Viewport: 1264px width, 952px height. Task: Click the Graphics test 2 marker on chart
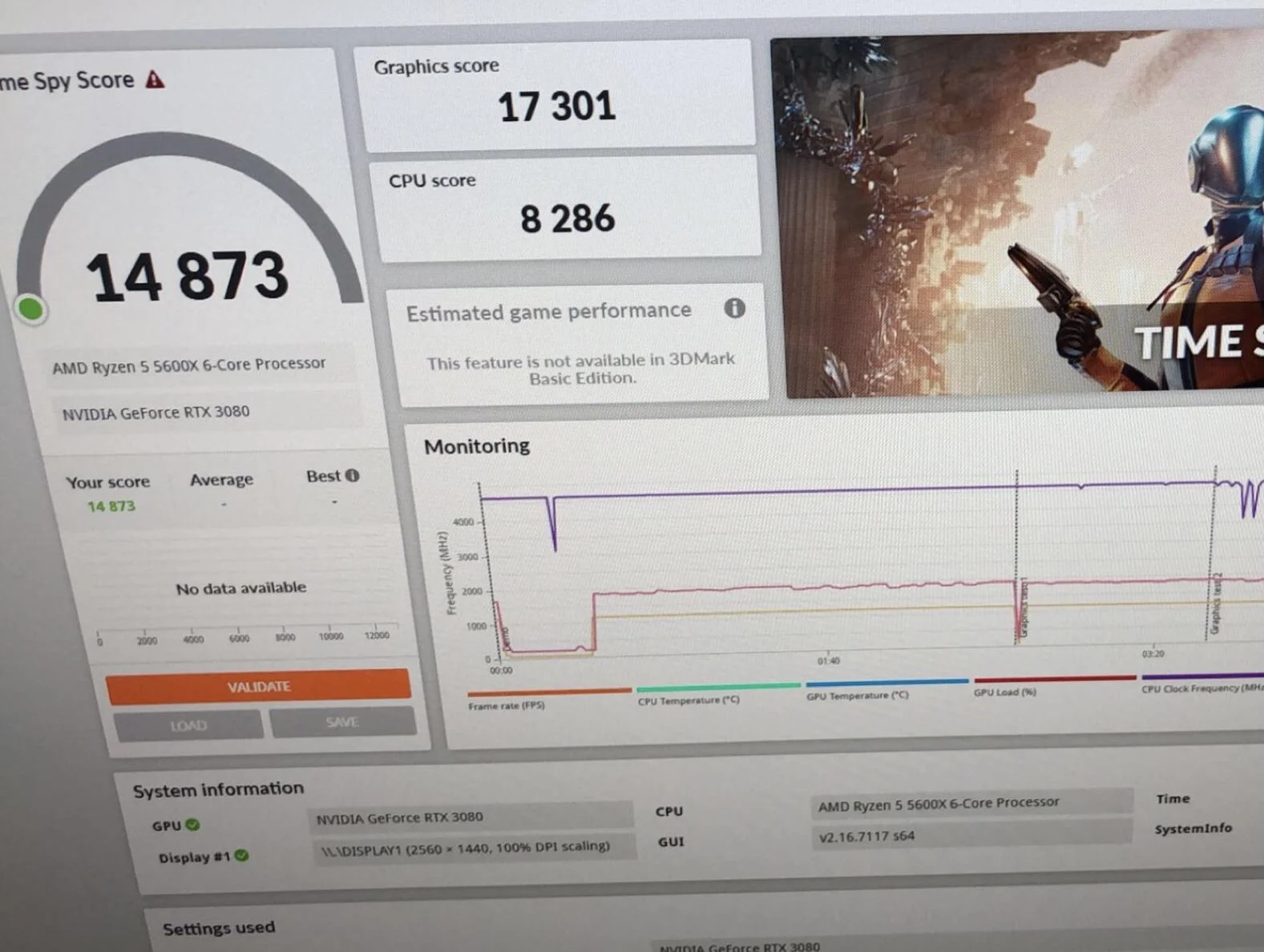tap(1216, 603)
